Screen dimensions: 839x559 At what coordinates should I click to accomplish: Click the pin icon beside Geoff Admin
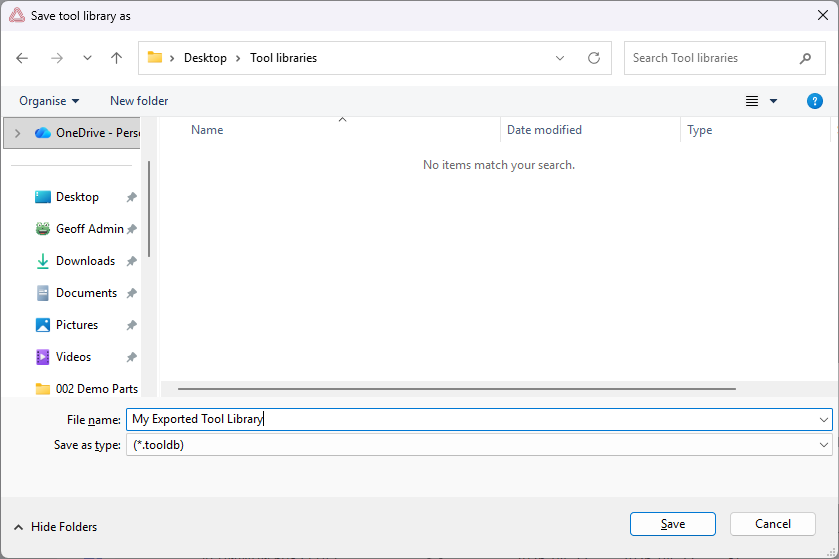coord(132,229)
